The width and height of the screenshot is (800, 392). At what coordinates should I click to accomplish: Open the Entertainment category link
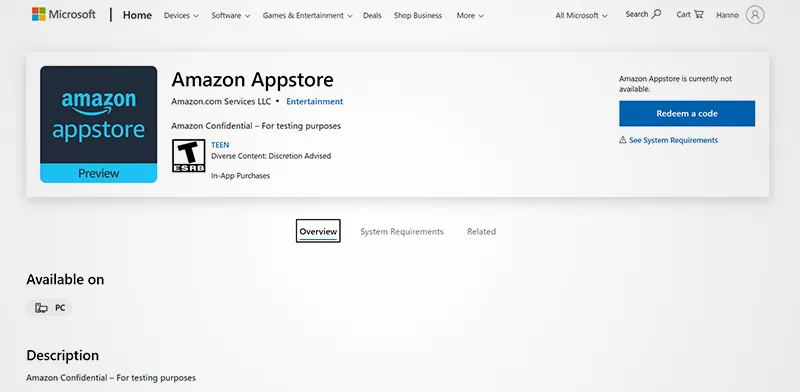click(314, 101)
